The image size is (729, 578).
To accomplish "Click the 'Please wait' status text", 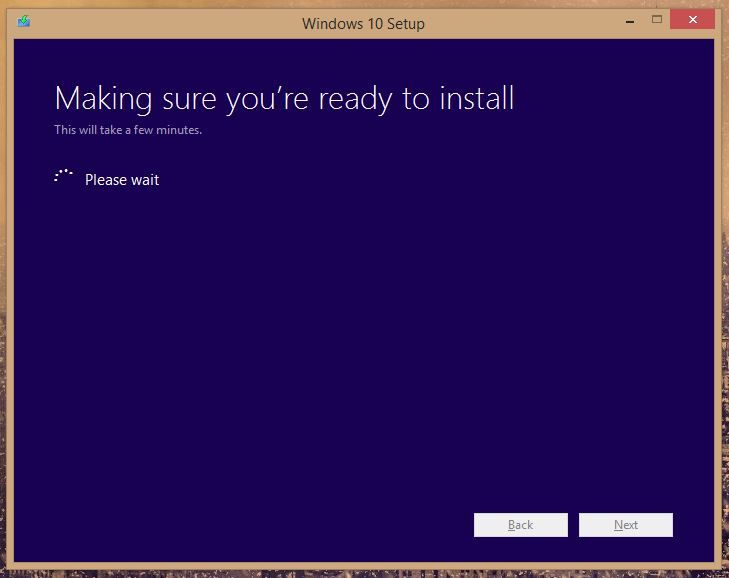I will click(x=122, y=180).
